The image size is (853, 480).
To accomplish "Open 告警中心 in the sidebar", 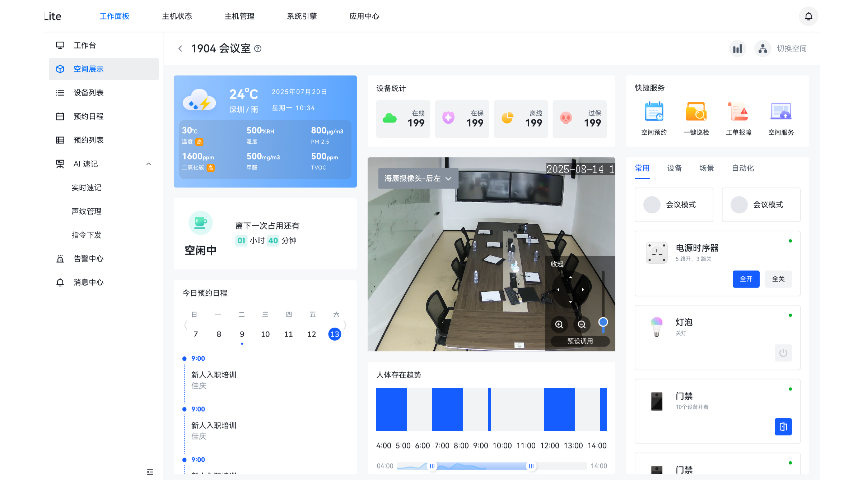I will point(103,259).
